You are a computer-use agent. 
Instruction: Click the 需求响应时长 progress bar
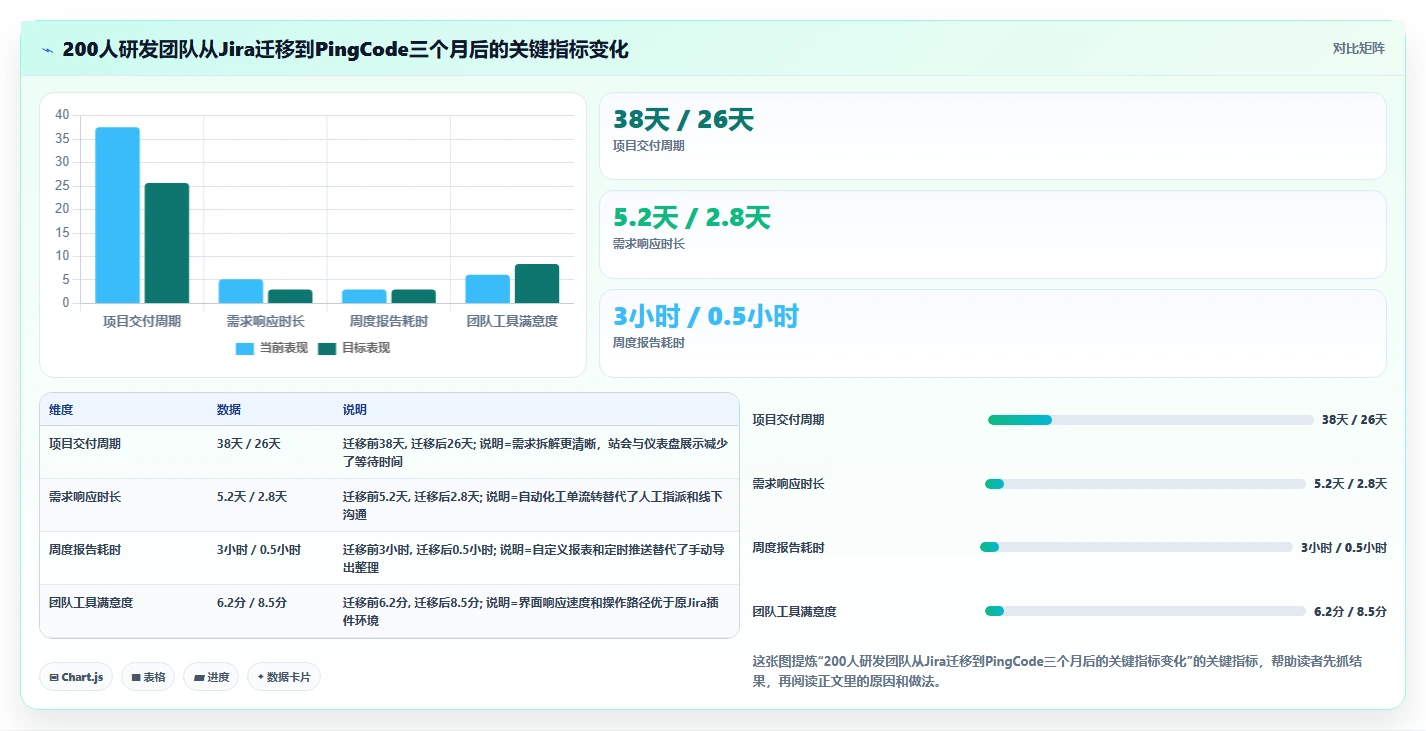1145,484
